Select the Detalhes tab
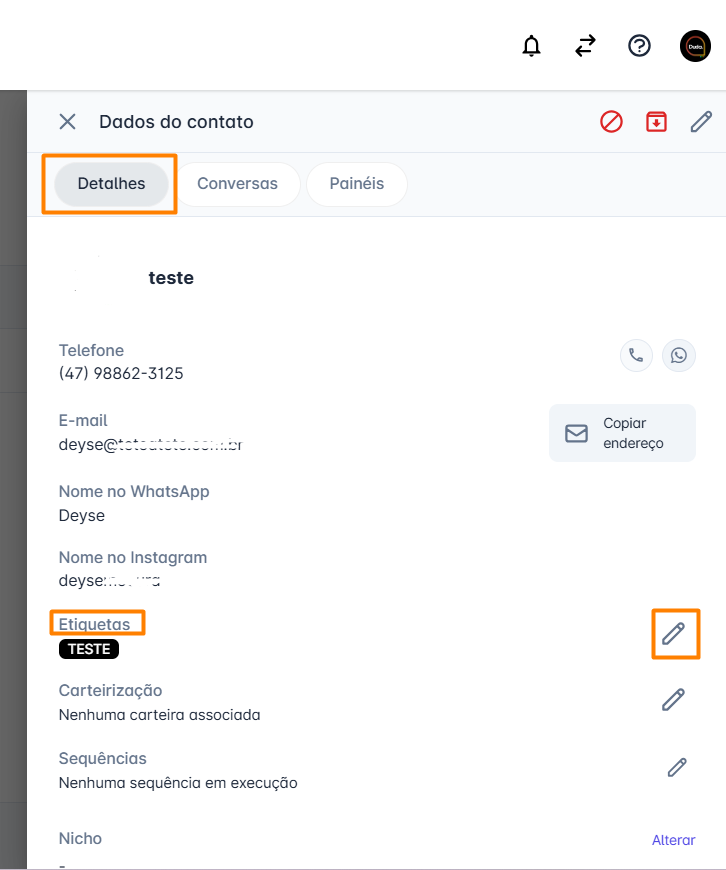726x870 pixels. tap(111, 184)
